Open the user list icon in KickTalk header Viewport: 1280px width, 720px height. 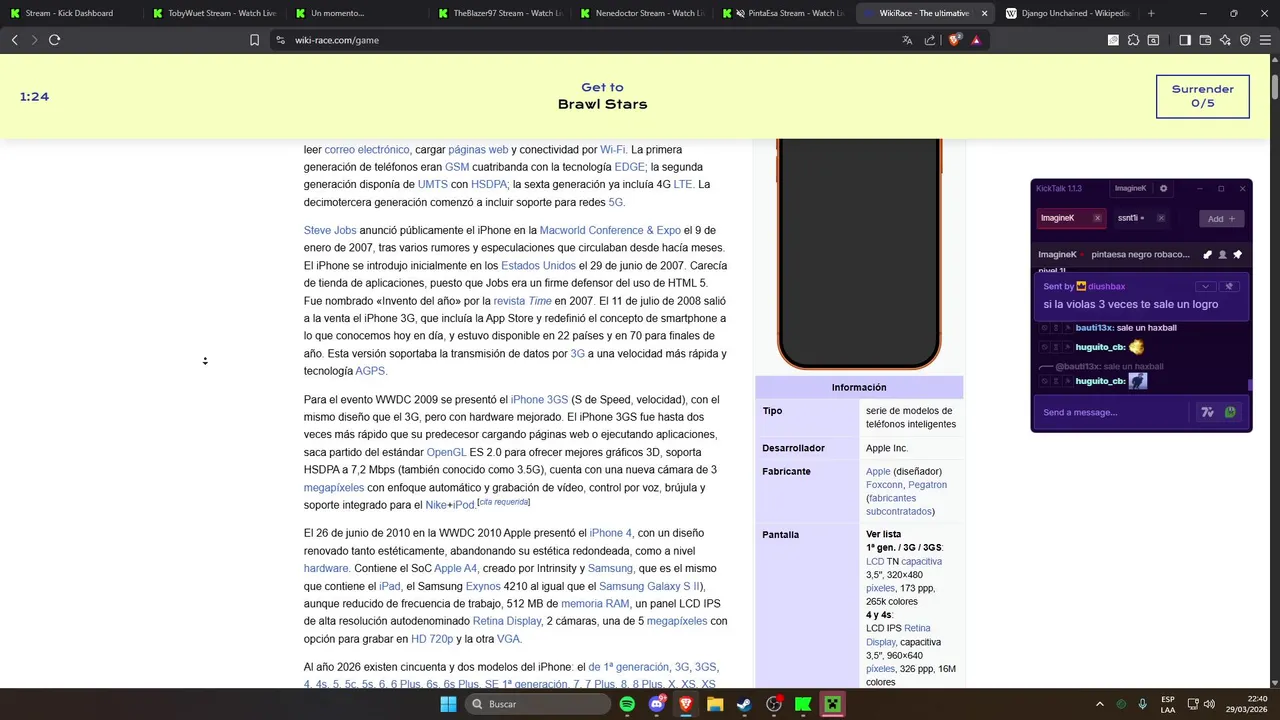pyautogui.click(x=1222, y=254)
